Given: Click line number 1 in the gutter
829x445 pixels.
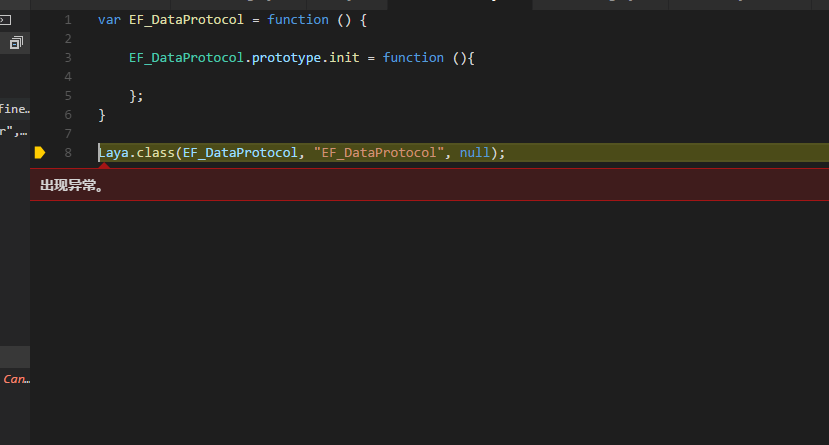Looking at the screenshot, I should (x=67, y=20).
